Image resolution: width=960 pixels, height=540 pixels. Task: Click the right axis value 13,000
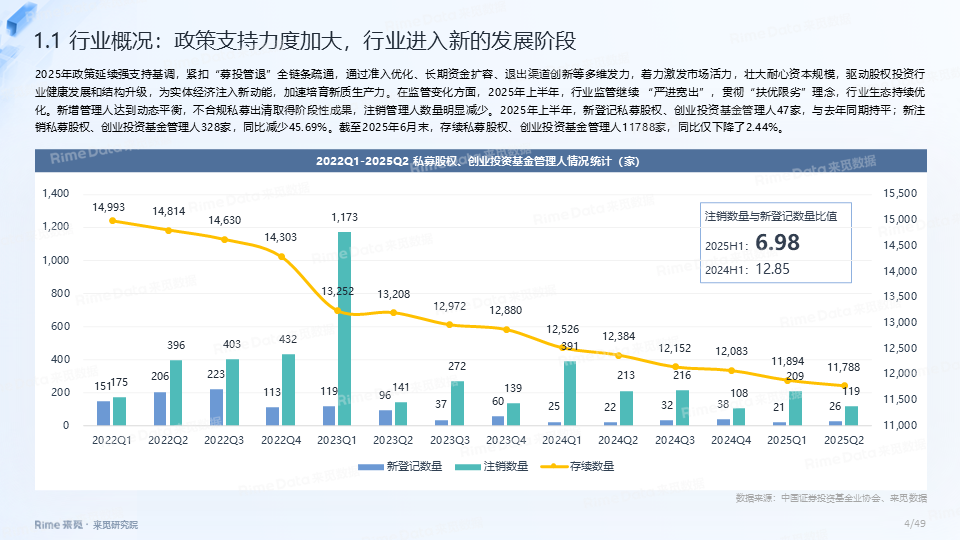pos(900,322)
